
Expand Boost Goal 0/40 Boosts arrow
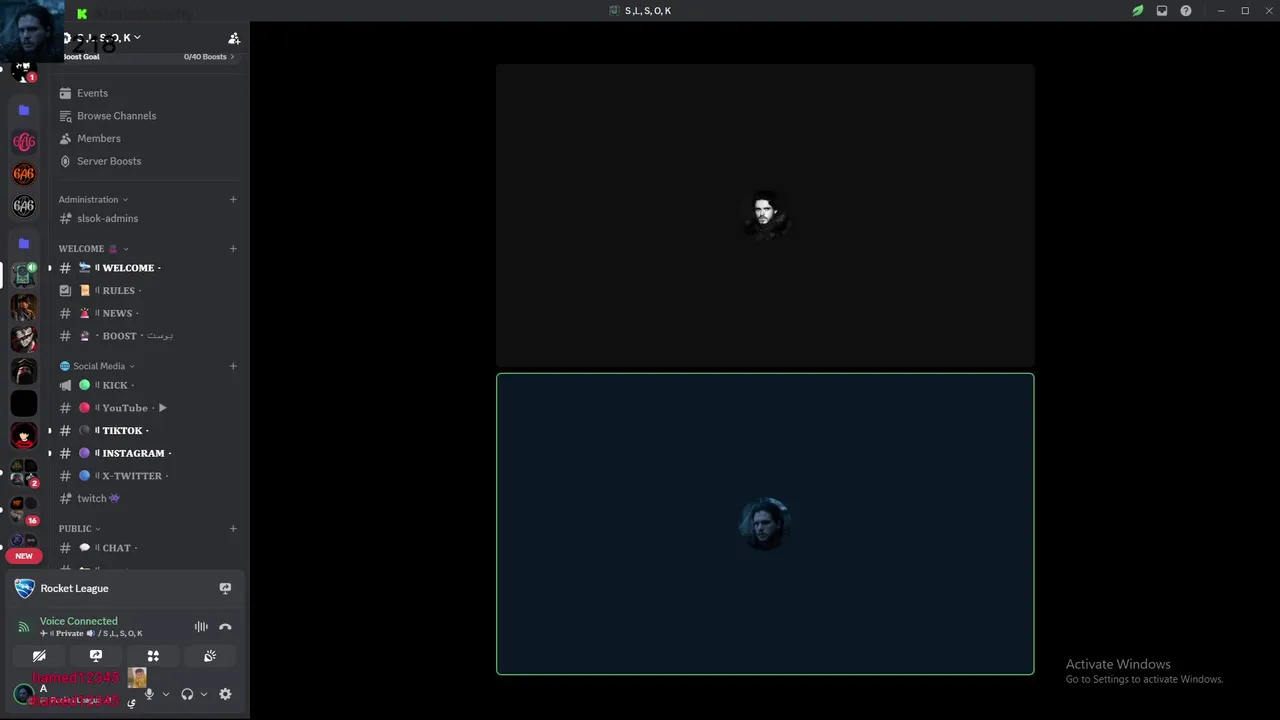click(x=232, y=57)
